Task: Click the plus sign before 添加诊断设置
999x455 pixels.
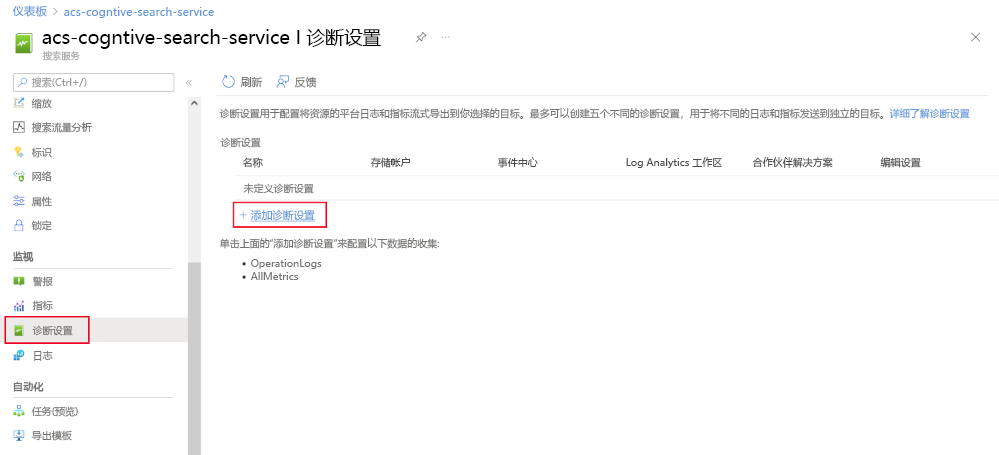Action: coord(243,215)
